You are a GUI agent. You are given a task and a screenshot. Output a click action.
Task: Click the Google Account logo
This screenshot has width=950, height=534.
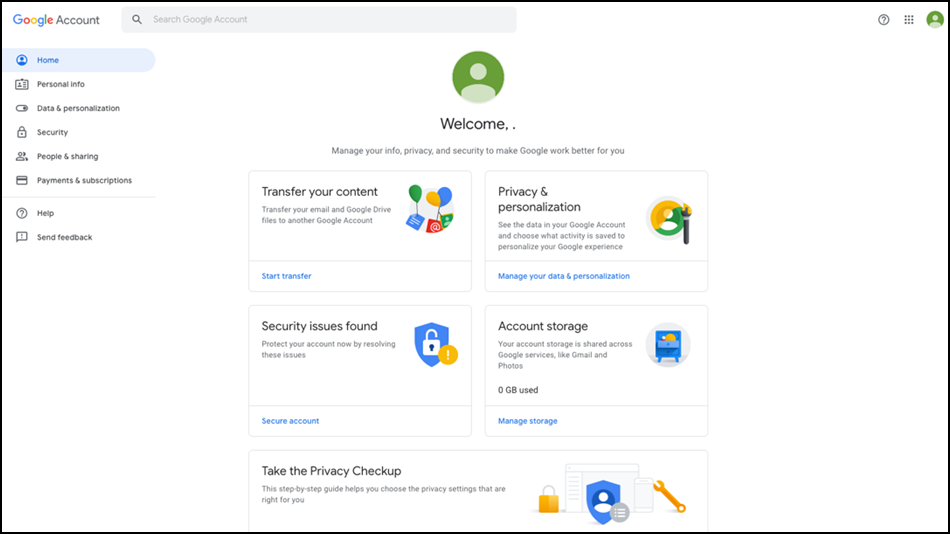point(56,20)
